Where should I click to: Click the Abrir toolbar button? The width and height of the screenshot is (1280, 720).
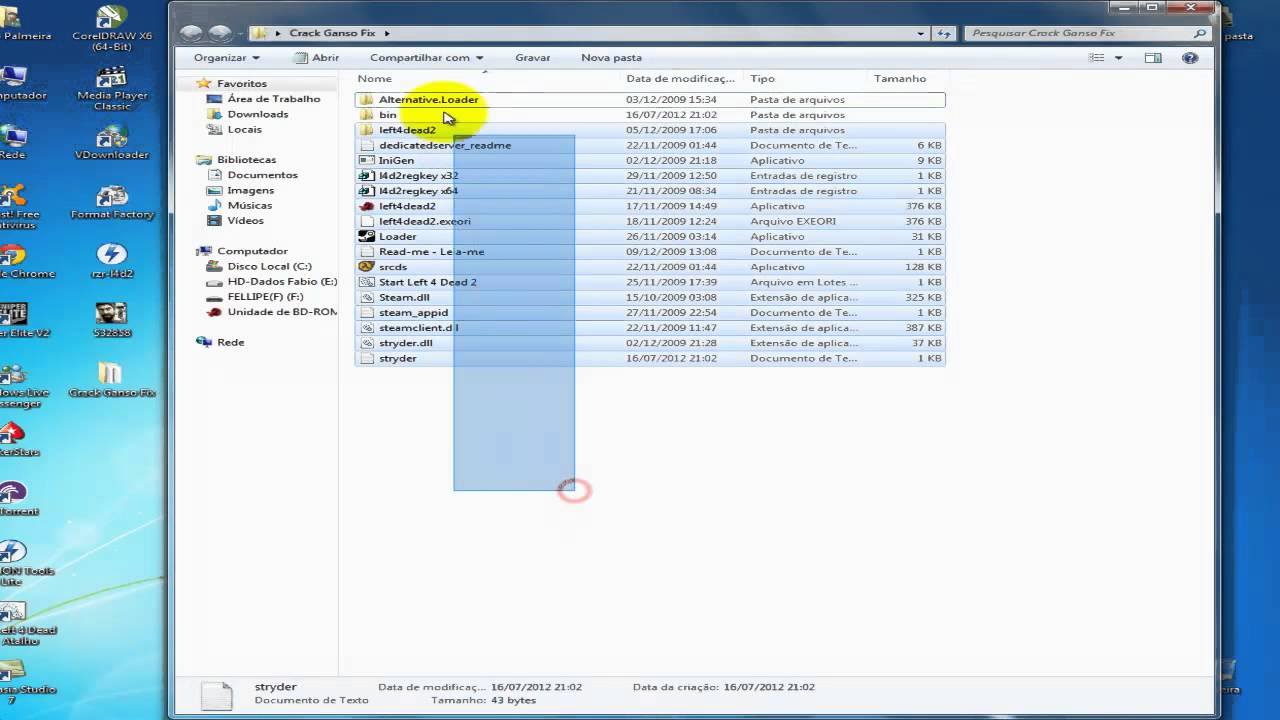[316, 58]
